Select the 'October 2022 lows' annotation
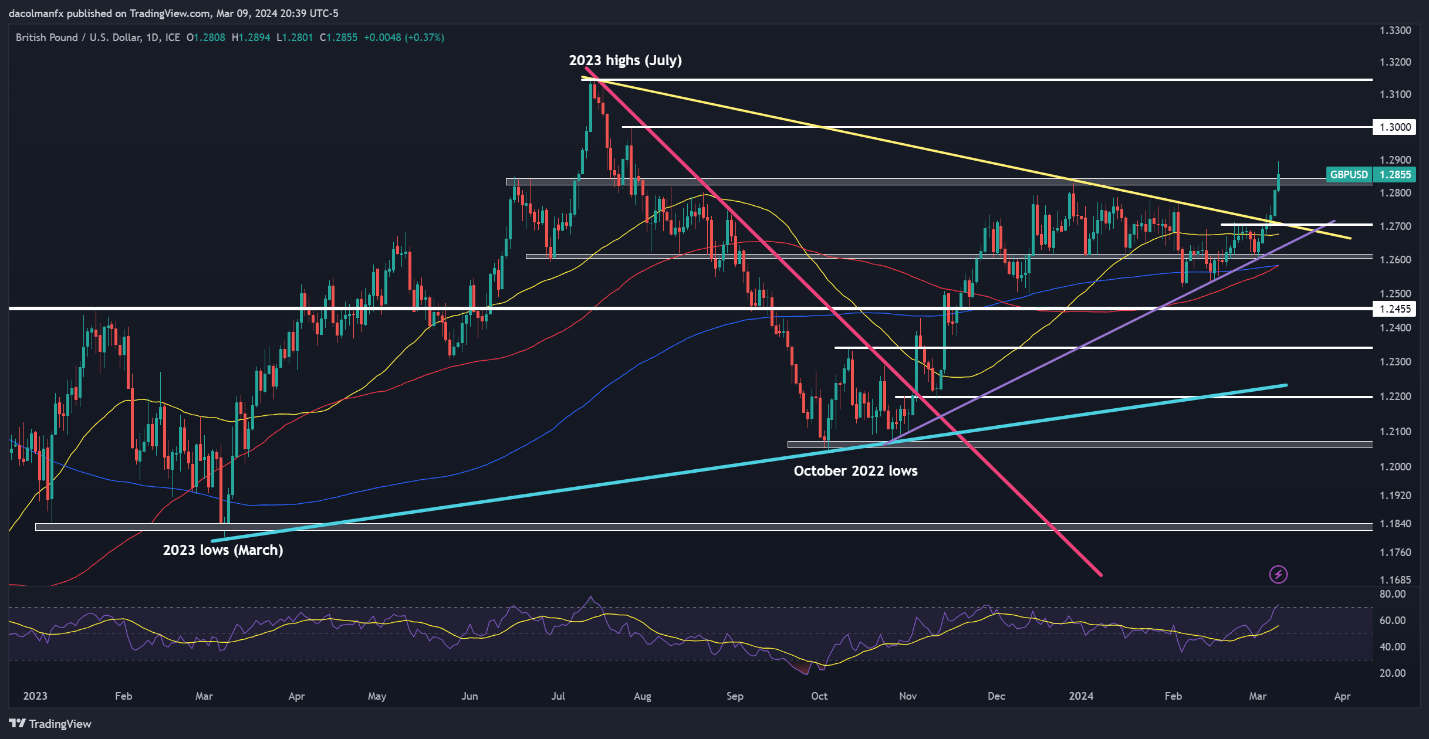The image size is (1429, 739). tap(855, 470)
